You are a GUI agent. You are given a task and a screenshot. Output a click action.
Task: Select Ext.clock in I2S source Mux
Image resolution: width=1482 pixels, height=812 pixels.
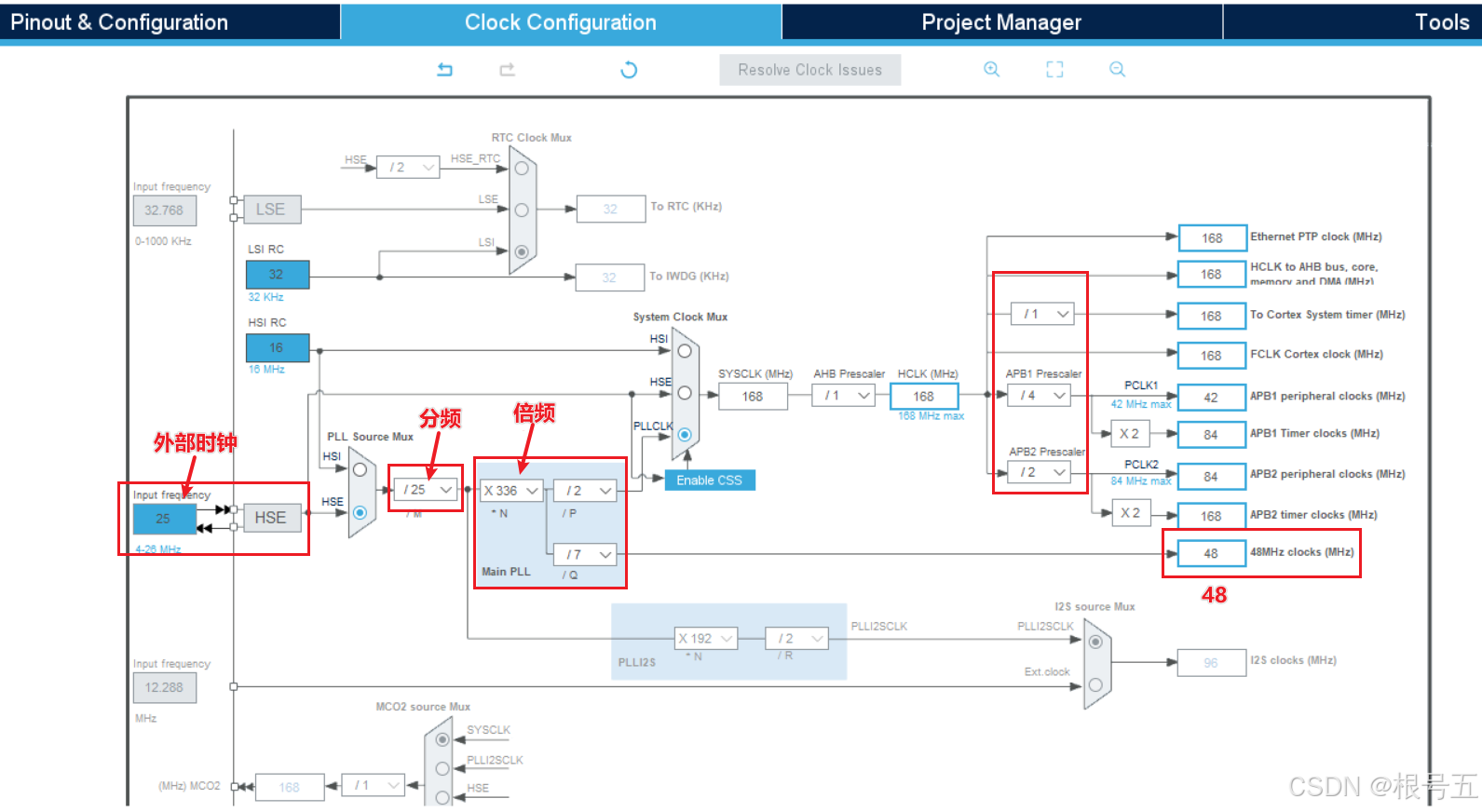pos(1095,684)
